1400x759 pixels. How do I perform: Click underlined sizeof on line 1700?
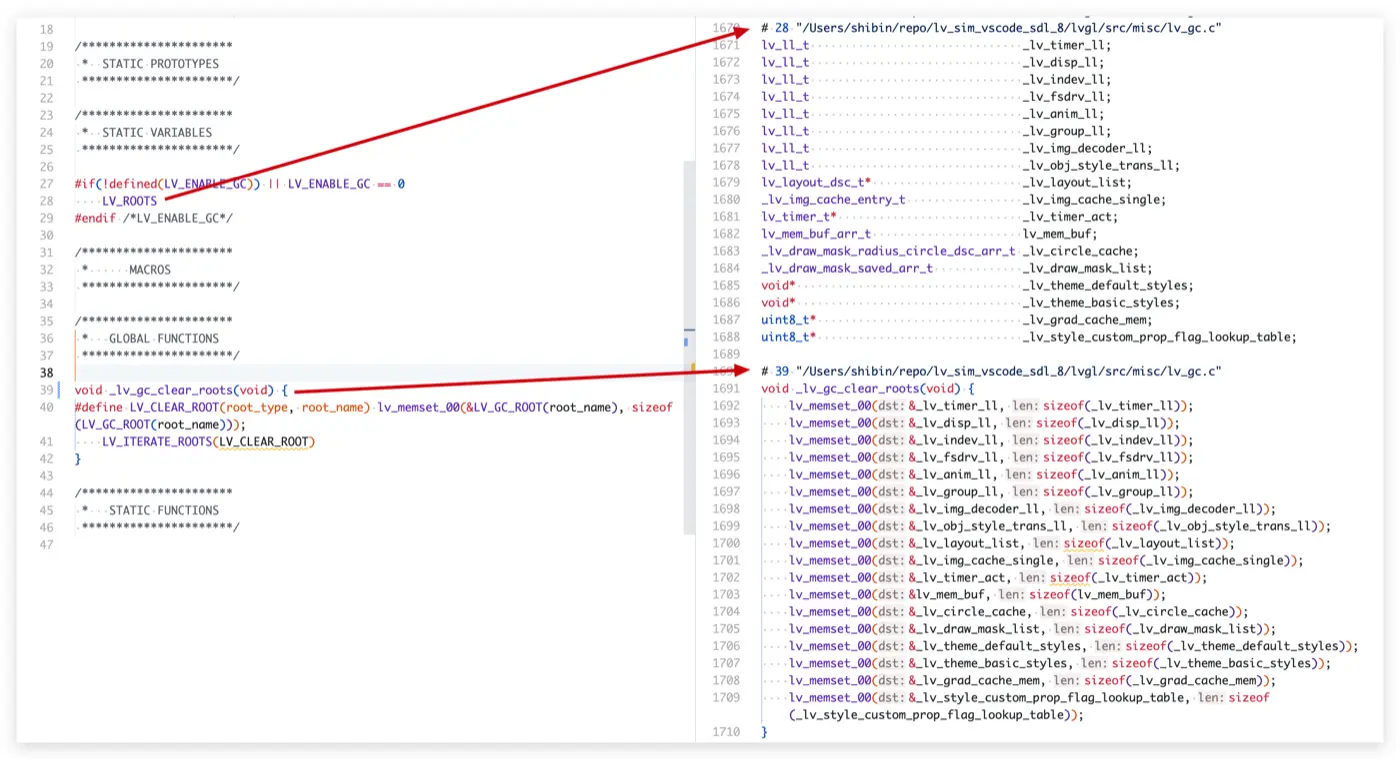[x=1084, y=543]
